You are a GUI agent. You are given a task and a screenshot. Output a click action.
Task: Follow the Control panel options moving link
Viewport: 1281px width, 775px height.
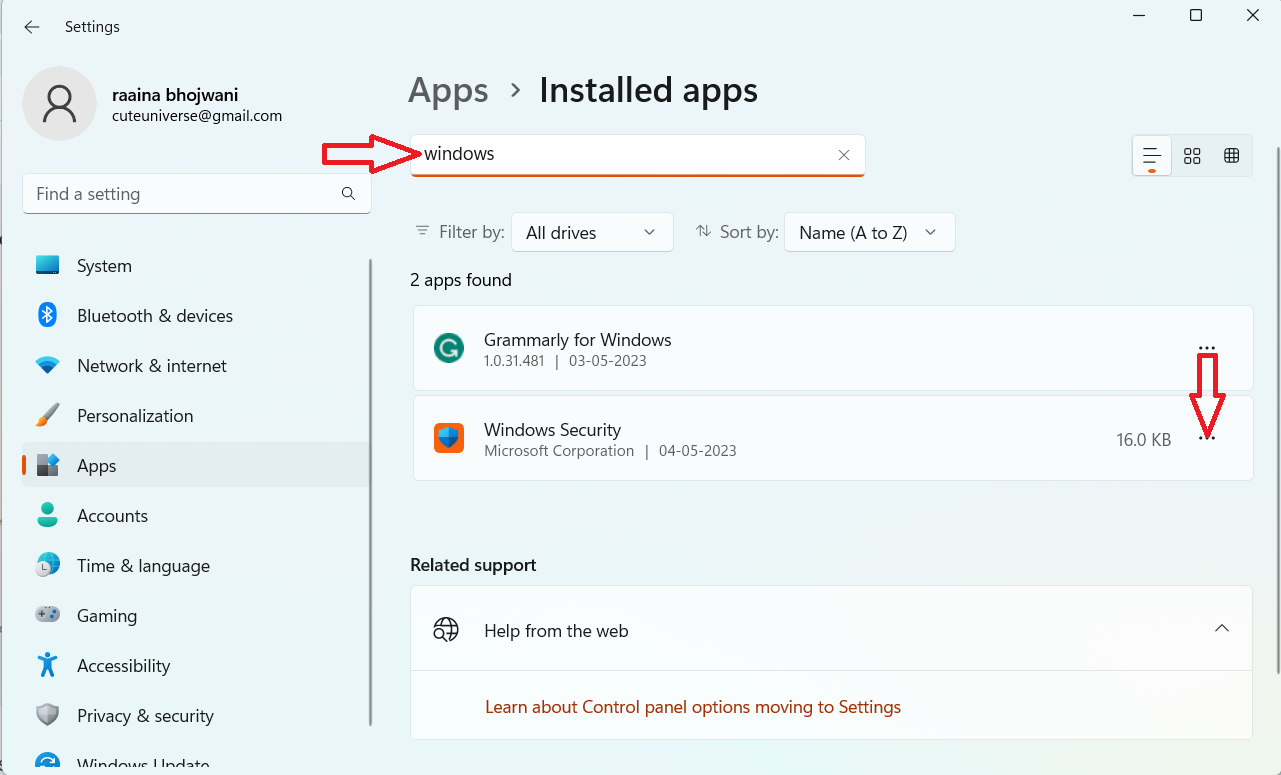coord(692,707)
